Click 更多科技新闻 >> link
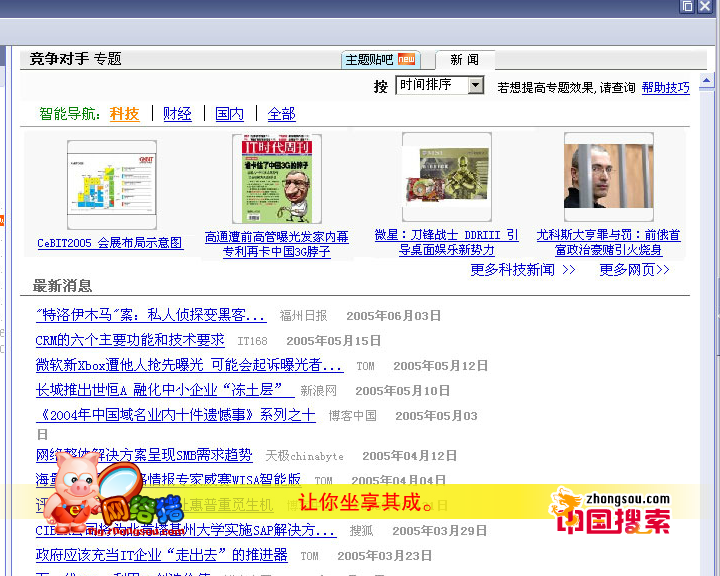 [x=523, y=270]
